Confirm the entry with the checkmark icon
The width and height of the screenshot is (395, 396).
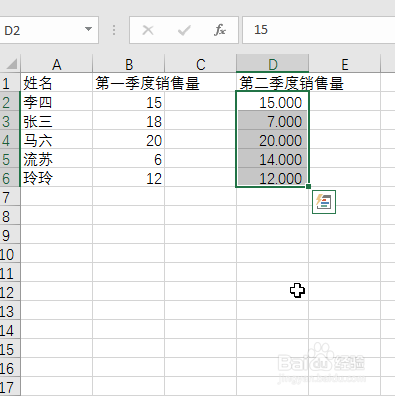(x=184, y=30)
